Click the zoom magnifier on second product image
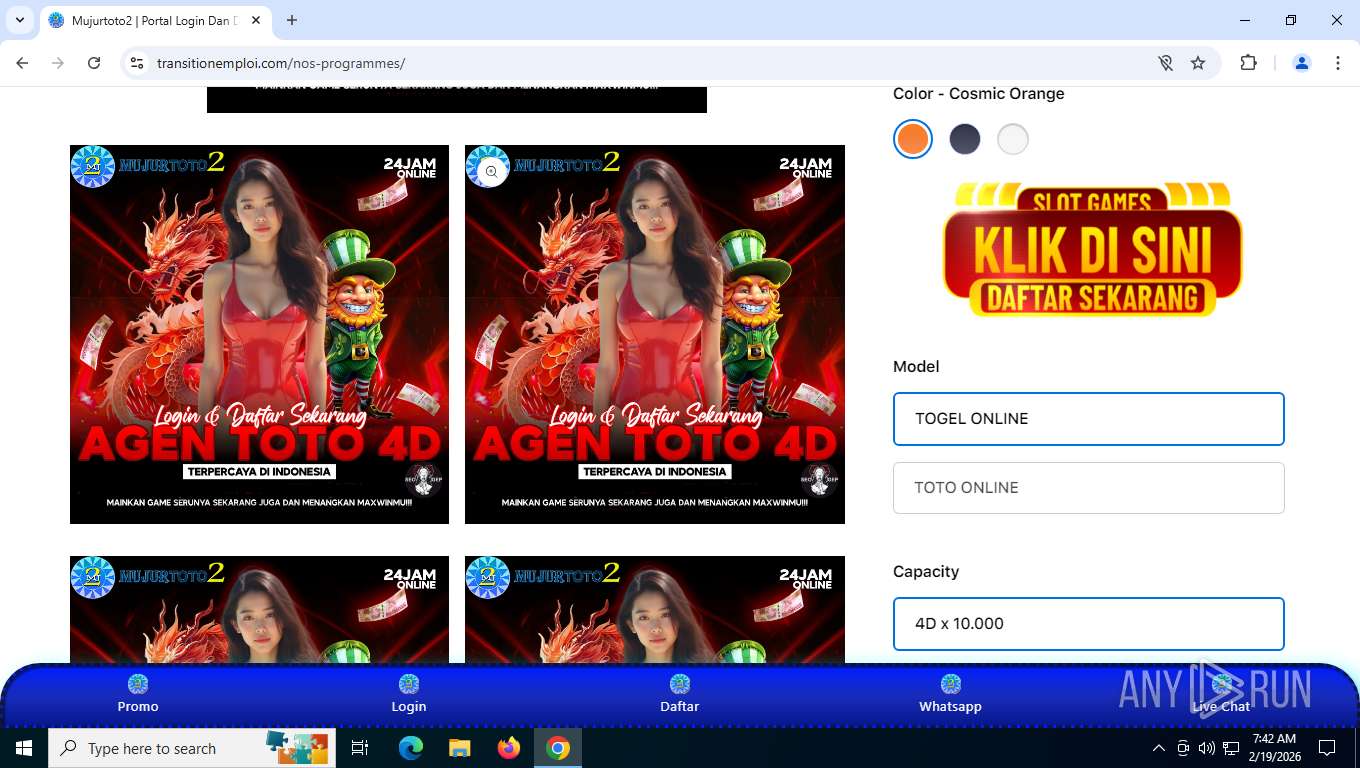This screenshot has height=768, width=1360. tap(491, 171)
